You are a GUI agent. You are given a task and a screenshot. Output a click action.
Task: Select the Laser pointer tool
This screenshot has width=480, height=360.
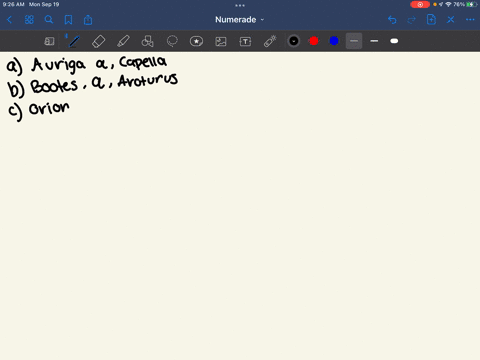(x=270, y=41)
